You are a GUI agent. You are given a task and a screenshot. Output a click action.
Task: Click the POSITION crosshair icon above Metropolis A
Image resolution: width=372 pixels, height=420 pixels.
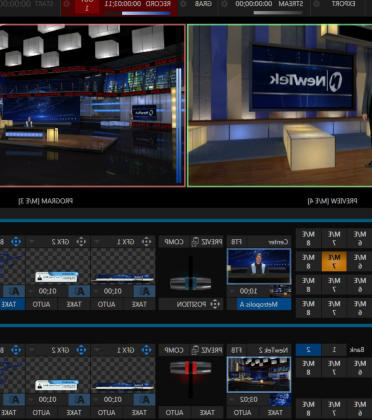215,304
